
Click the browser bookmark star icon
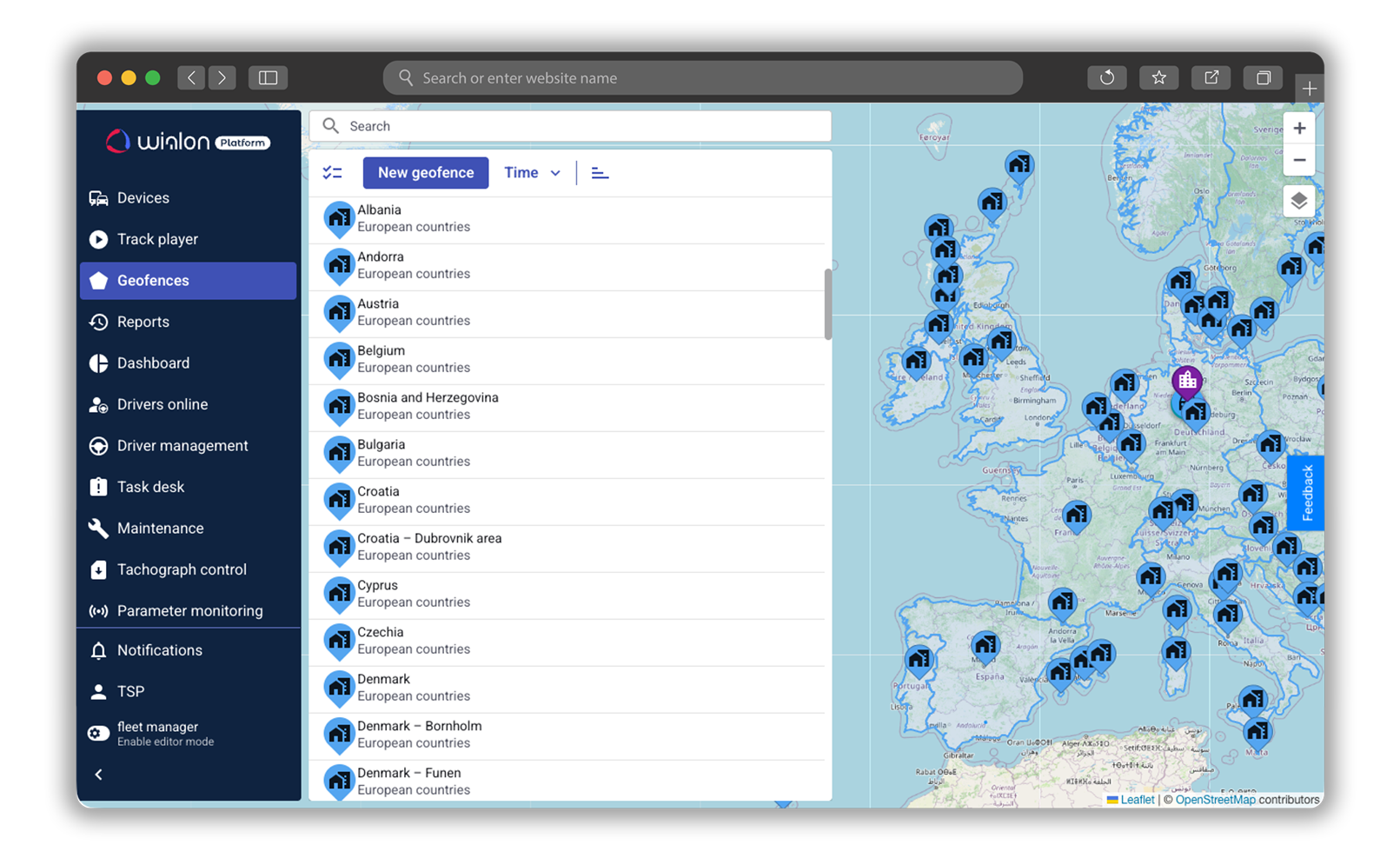click(1159, 78)
